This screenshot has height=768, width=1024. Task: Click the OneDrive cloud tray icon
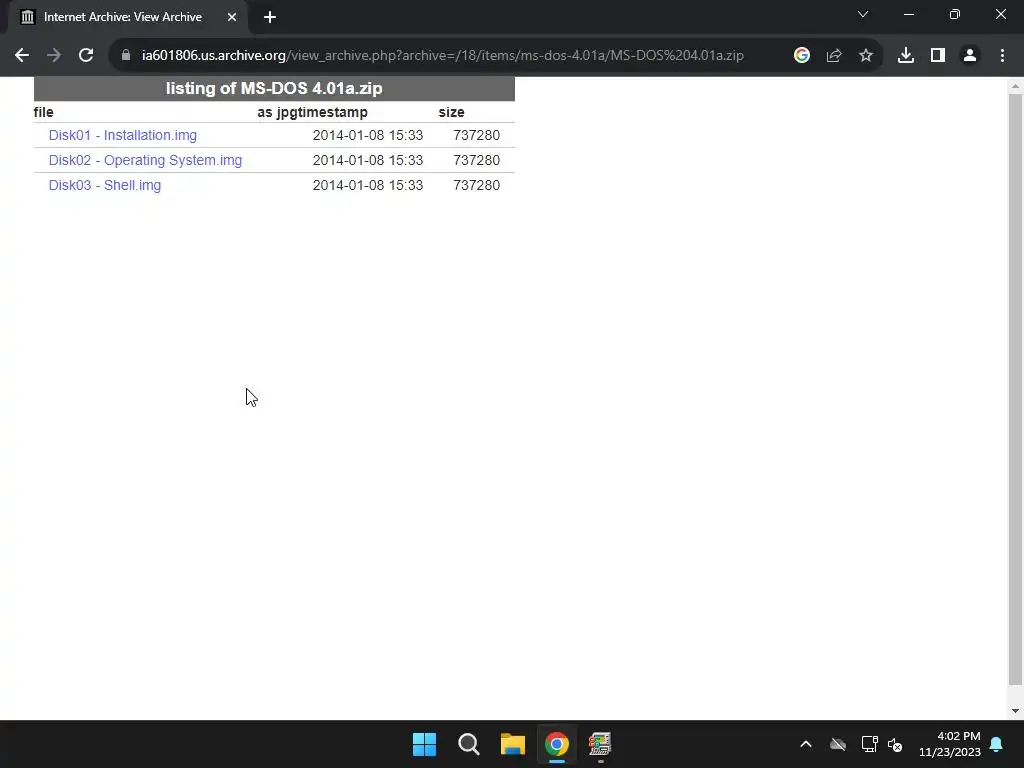pos(838,744)
